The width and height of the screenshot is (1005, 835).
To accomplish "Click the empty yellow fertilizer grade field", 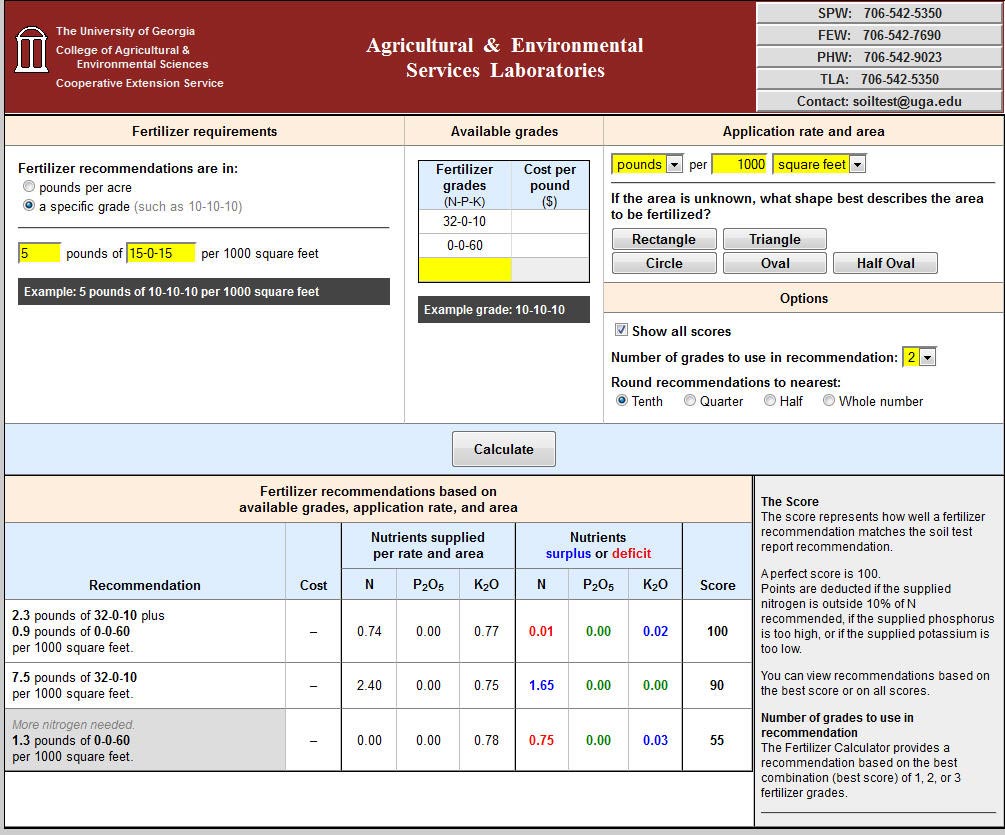I will 465,269.
